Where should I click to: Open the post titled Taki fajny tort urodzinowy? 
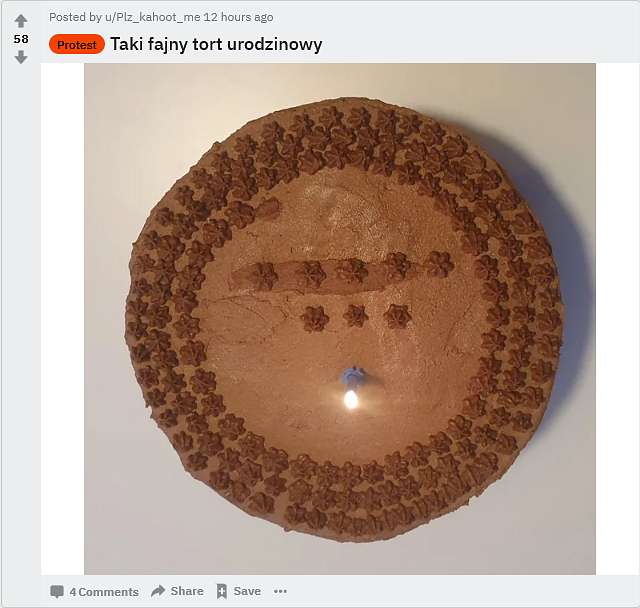[216, 44]
